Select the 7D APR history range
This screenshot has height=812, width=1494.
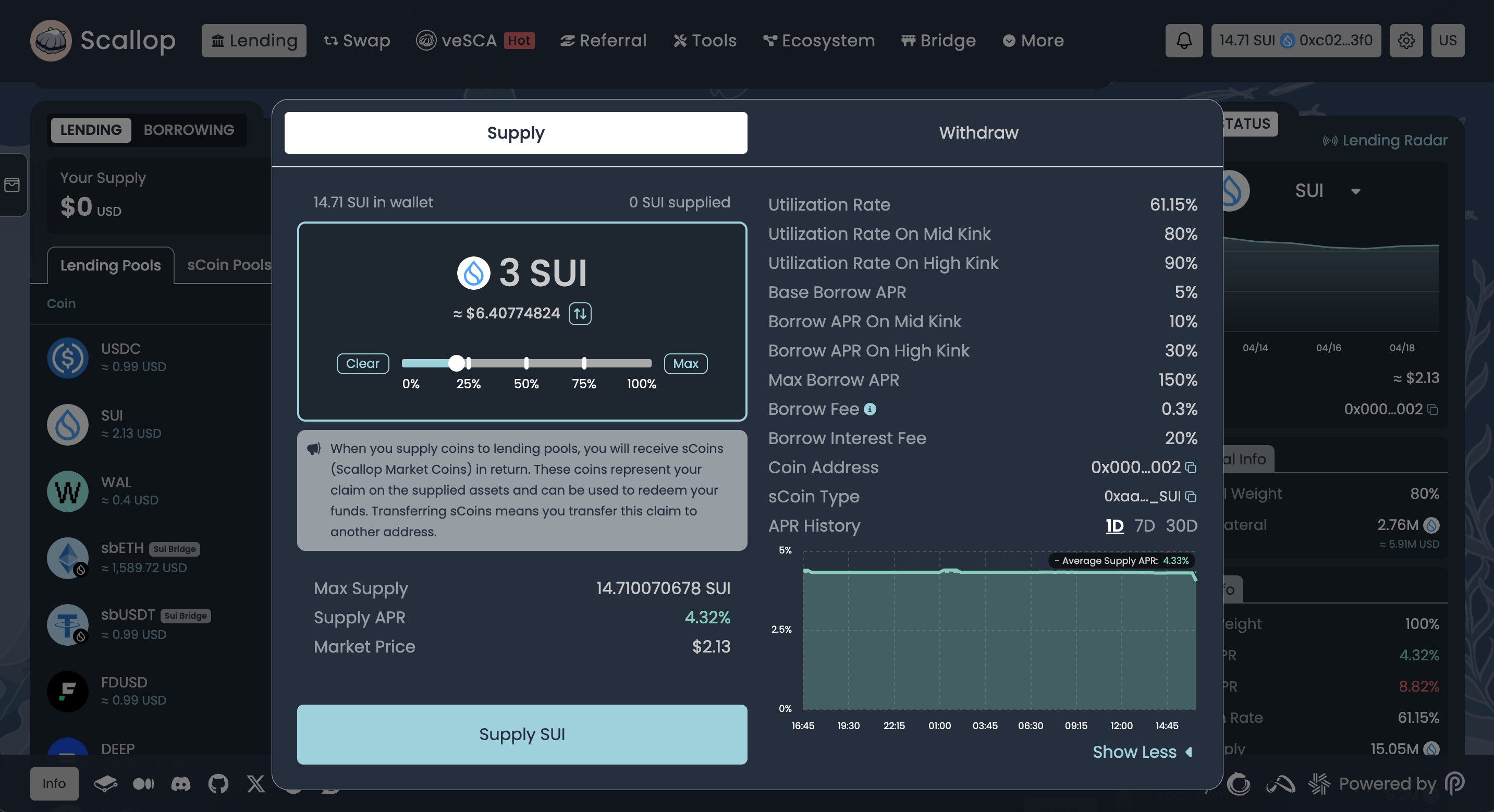pyautogui.click(x=1144, y=525)
